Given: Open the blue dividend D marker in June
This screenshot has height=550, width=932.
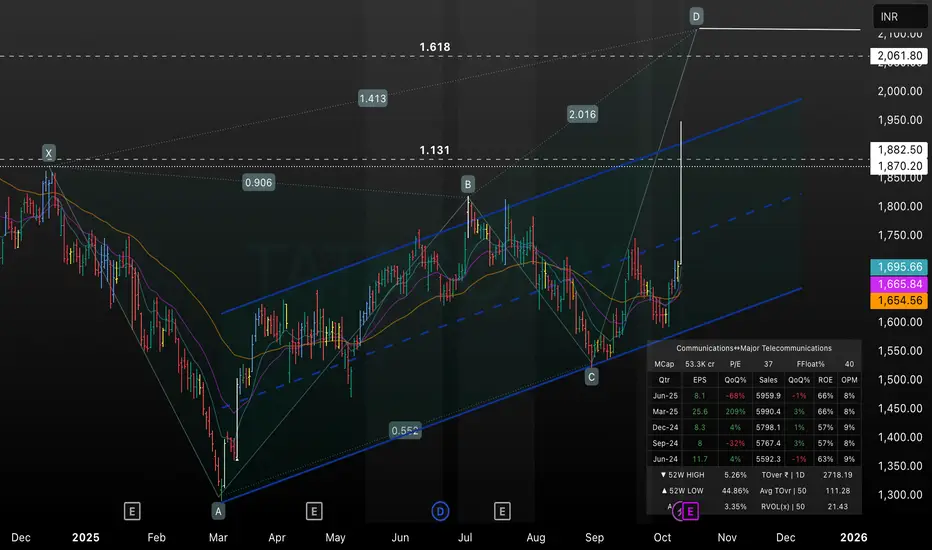Looking at the screenshot, I should point(440,511).
